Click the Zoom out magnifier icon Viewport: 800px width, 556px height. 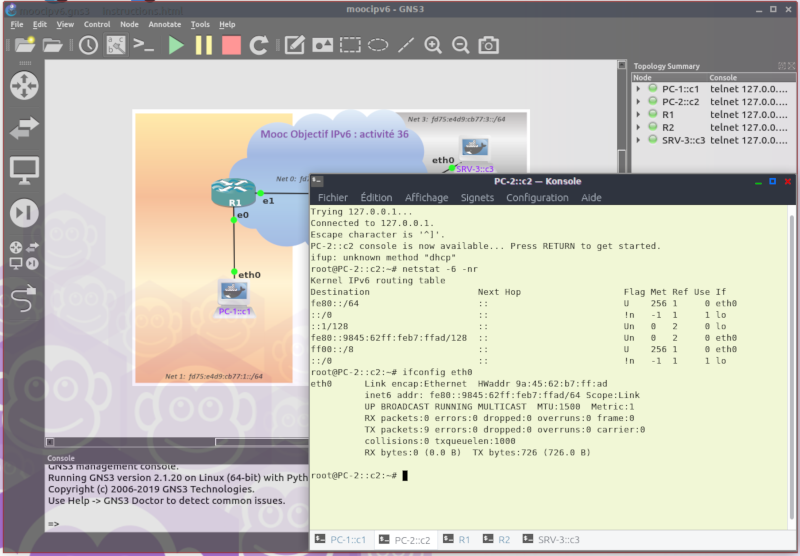(x=460, y=45)
